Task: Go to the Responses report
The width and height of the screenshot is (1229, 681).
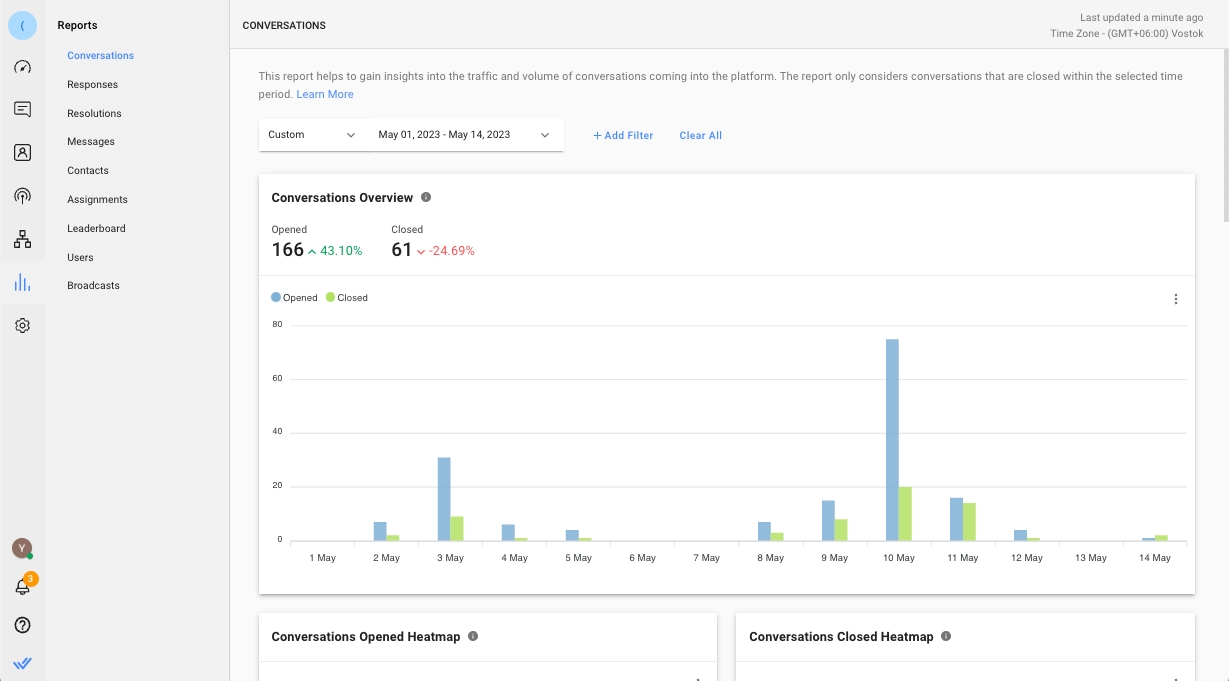Action: coord(92,85)
